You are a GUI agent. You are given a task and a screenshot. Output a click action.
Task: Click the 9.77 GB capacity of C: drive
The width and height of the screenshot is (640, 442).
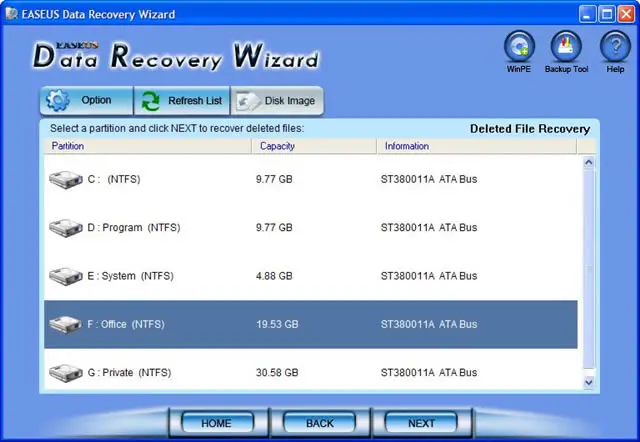click(274, 179)
